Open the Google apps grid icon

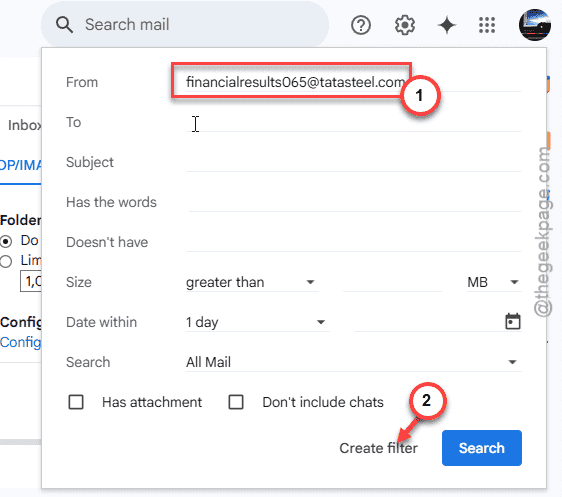point(487,25)
